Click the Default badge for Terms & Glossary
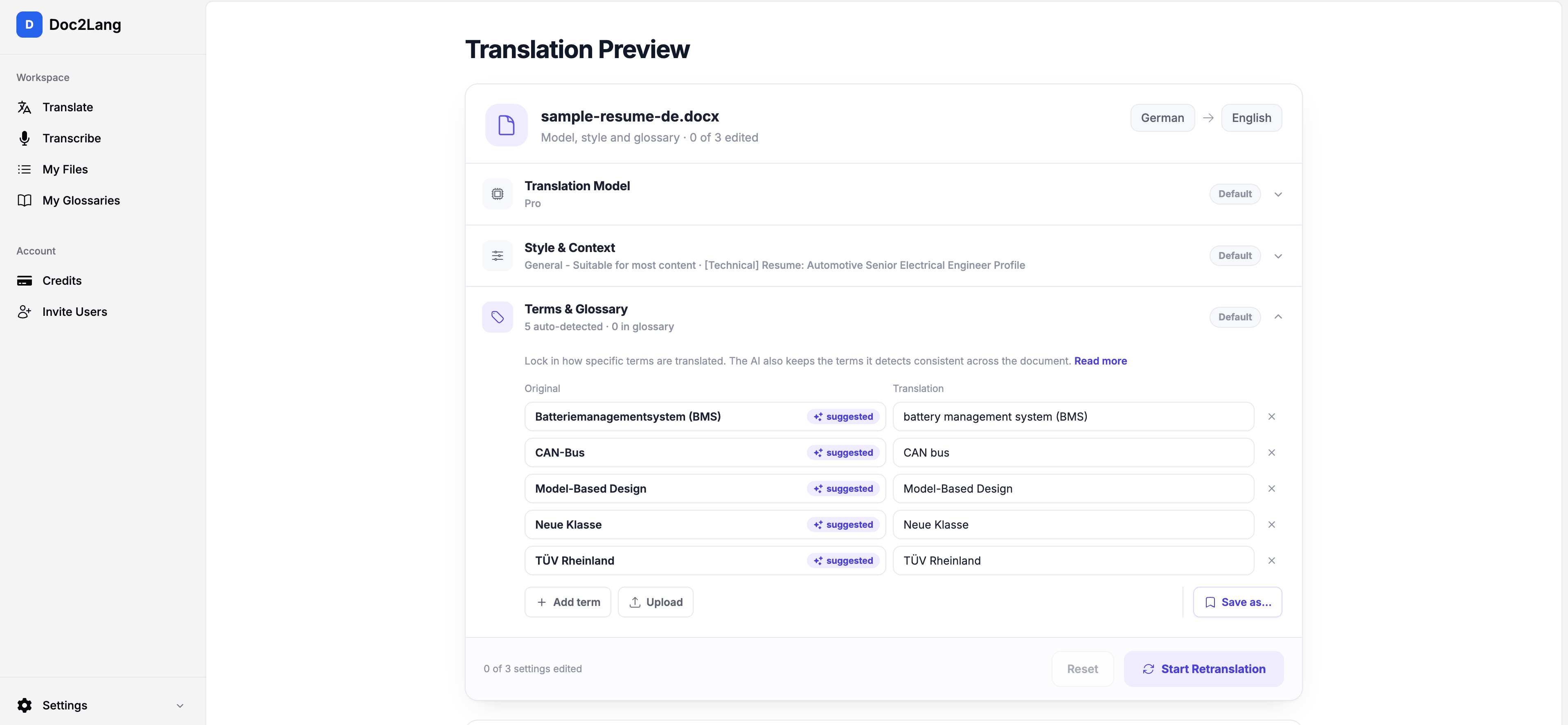This screenshot has width=1568, height=725. pyautogui.click(x=1235, y=317)
